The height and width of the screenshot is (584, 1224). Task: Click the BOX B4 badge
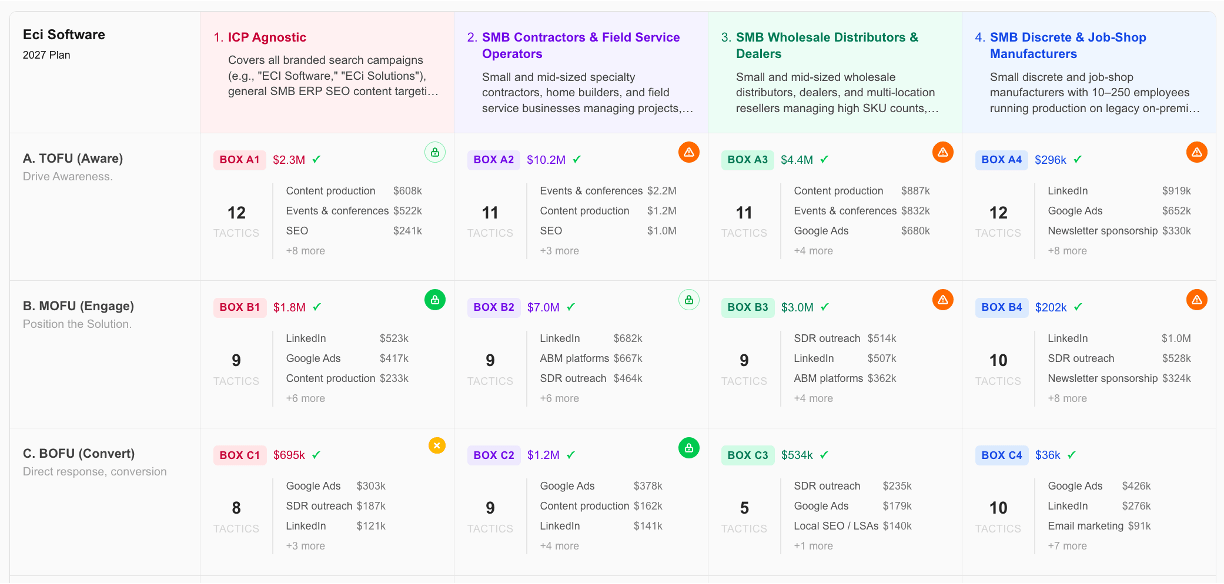(x=1002, y=307)
